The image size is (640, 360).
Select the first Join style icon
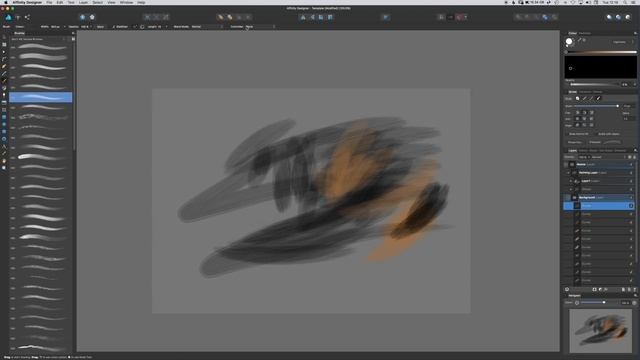click(578, 119)
